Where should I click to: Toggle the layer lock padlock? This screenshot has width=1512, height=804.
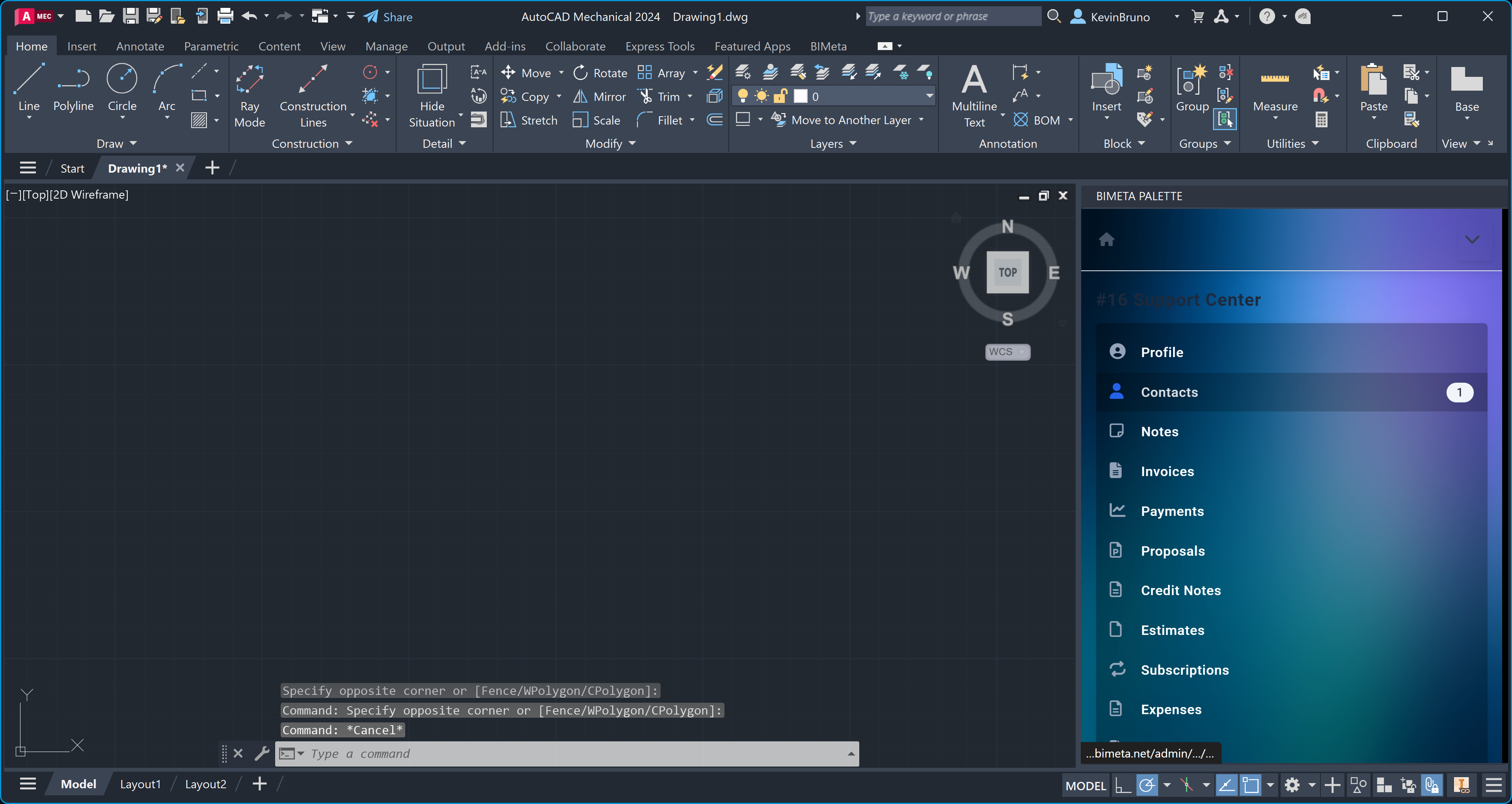point(780,96)
